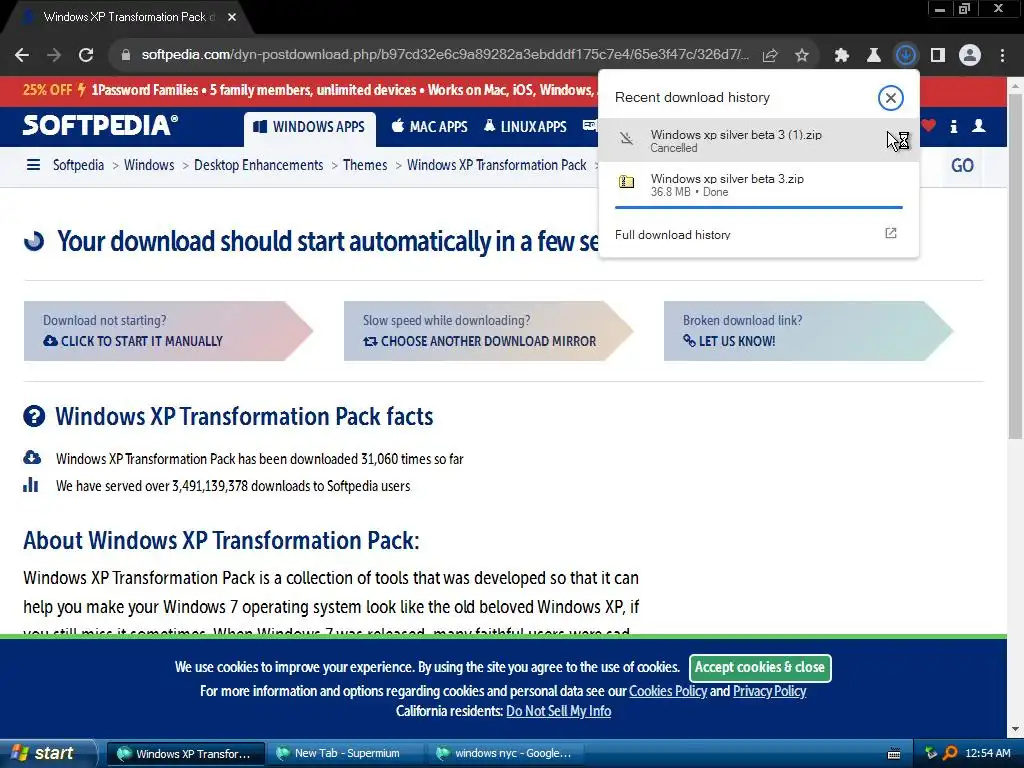Open the WINDOWS APPS tab
The height and width of the screenshot is (768, 1024).
pos(310,127)
